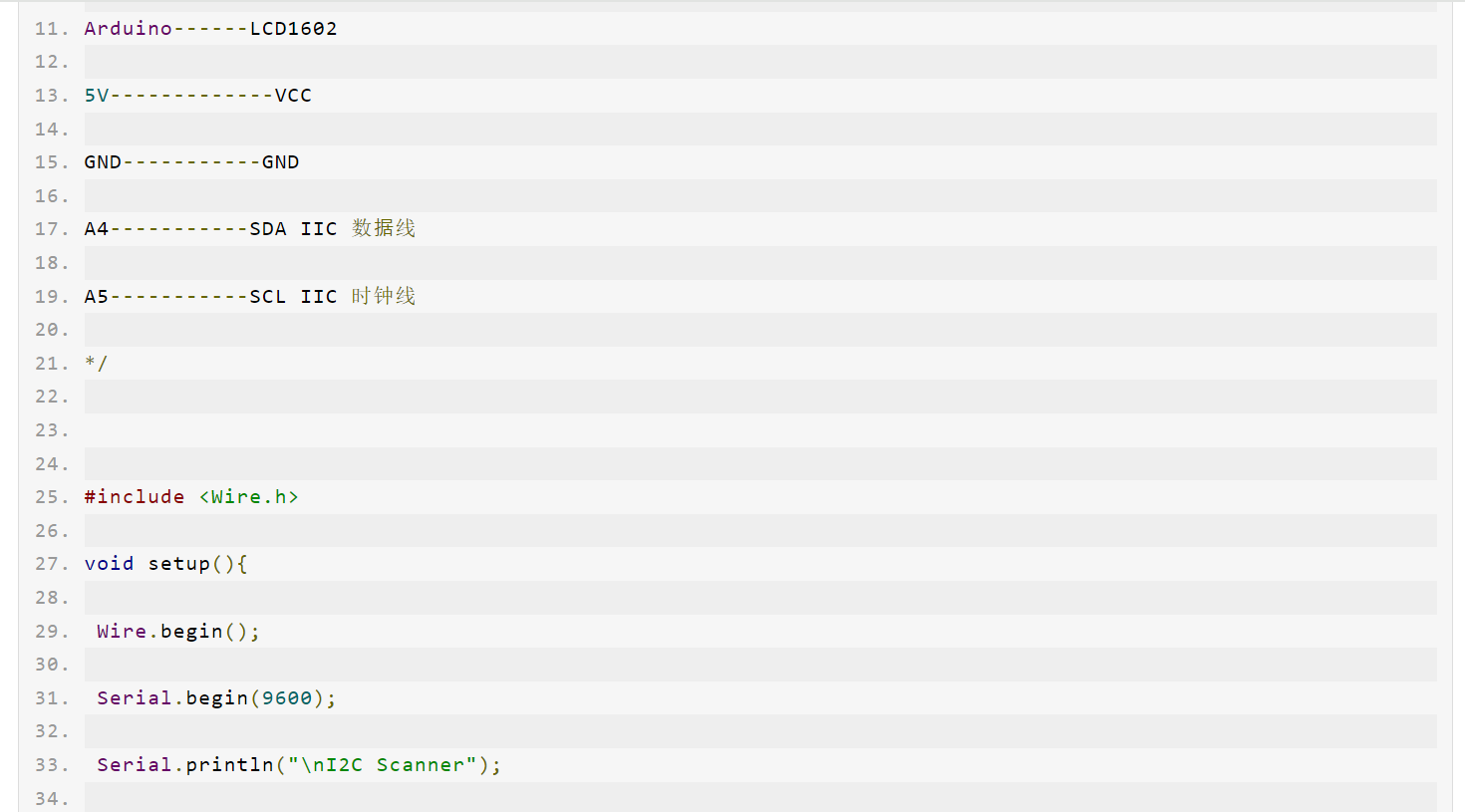Click the GND to GND wiring line
1465x812 pixels.
pos(191,162)
